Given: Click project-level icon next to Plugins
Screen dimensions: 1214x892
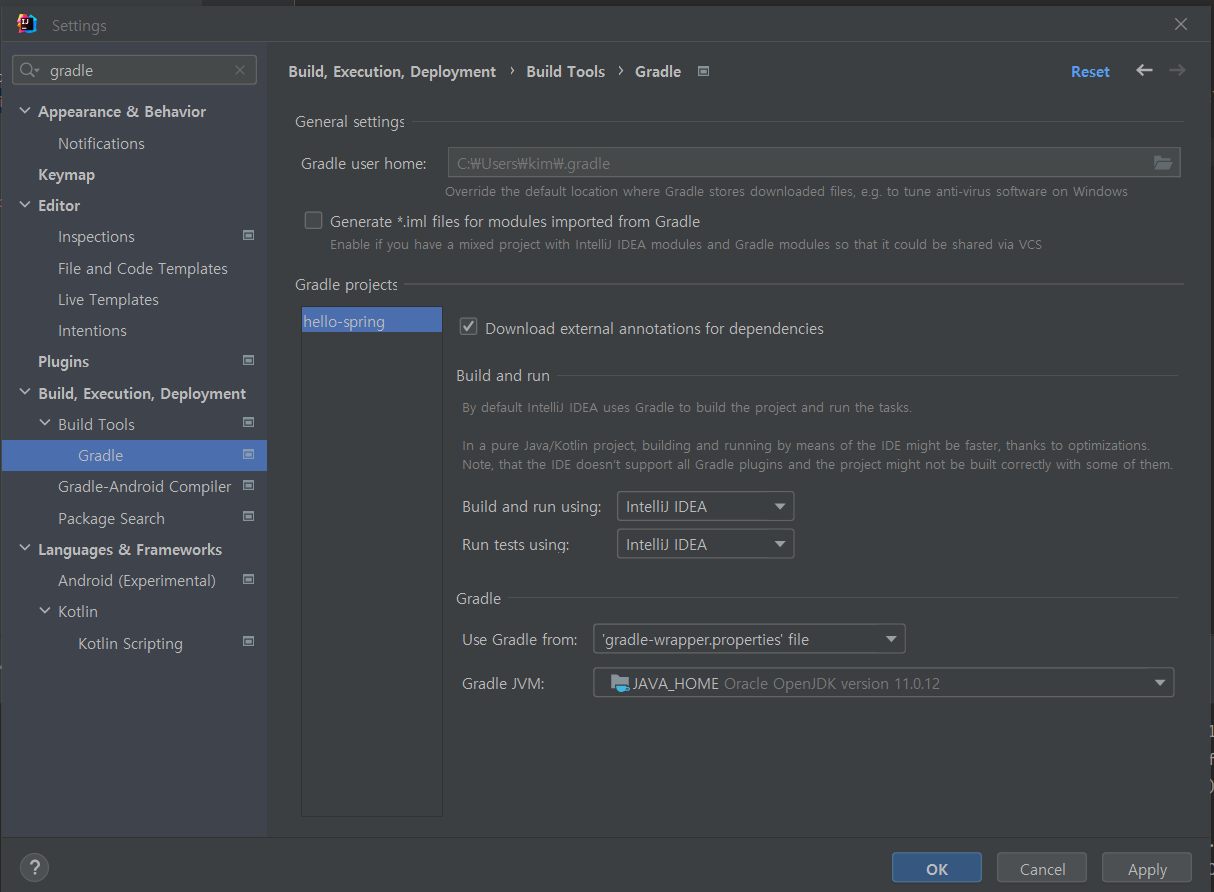Looking at the screenshot, I should click(x=249, y=361).
